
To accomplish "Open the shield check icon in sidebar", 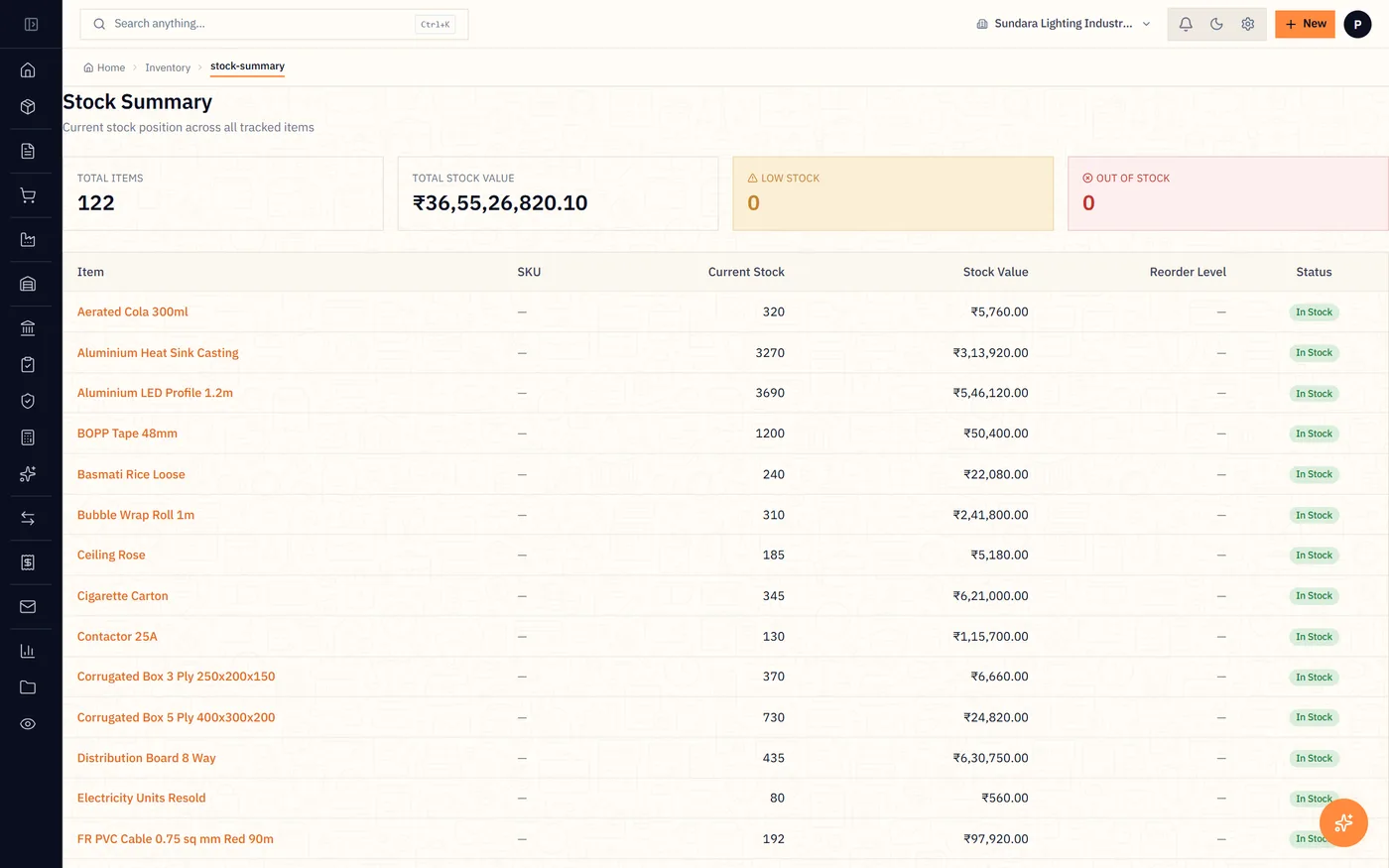I will tap(28, 401).
